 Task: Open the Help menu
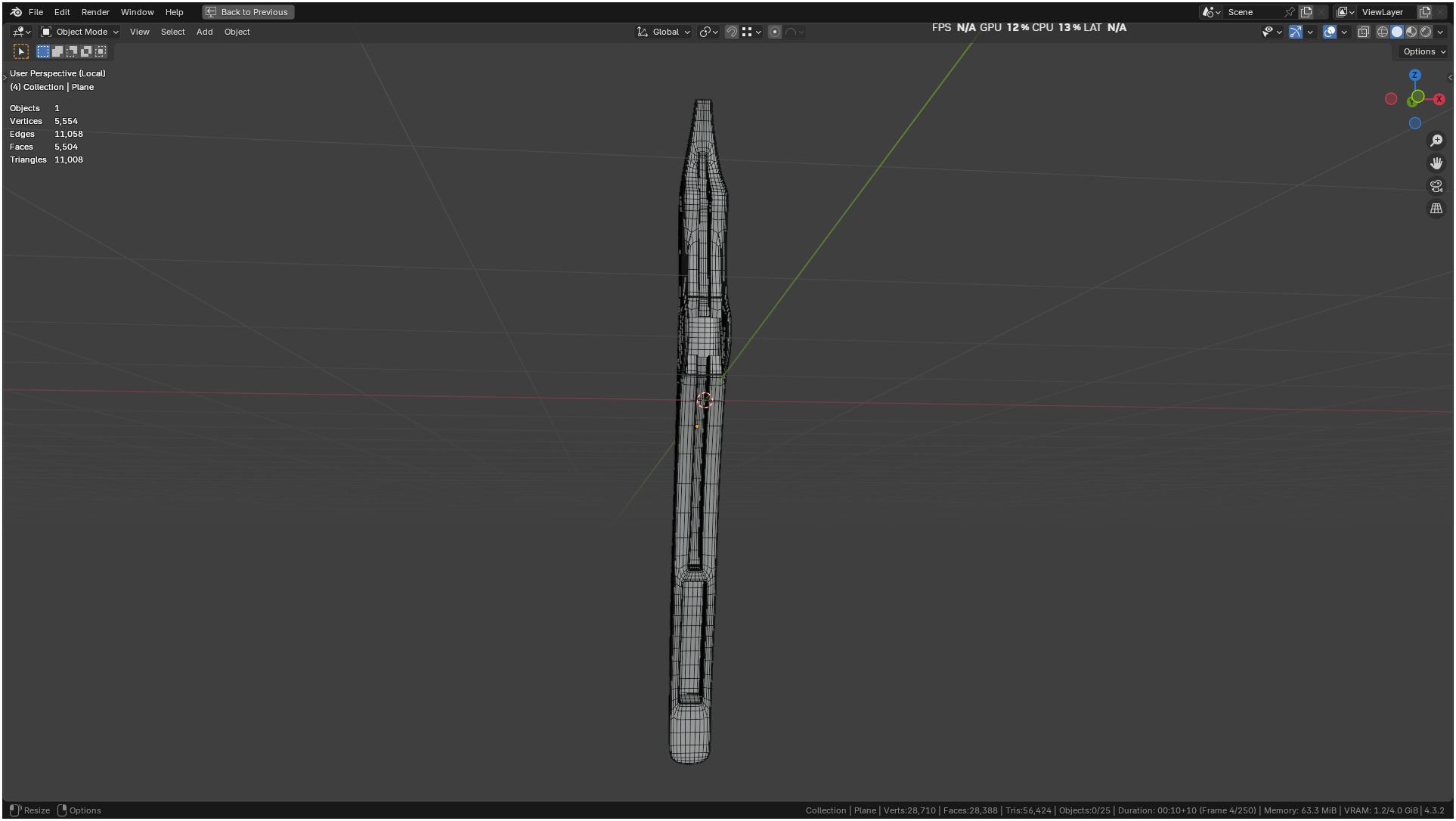tap(174, 12)
